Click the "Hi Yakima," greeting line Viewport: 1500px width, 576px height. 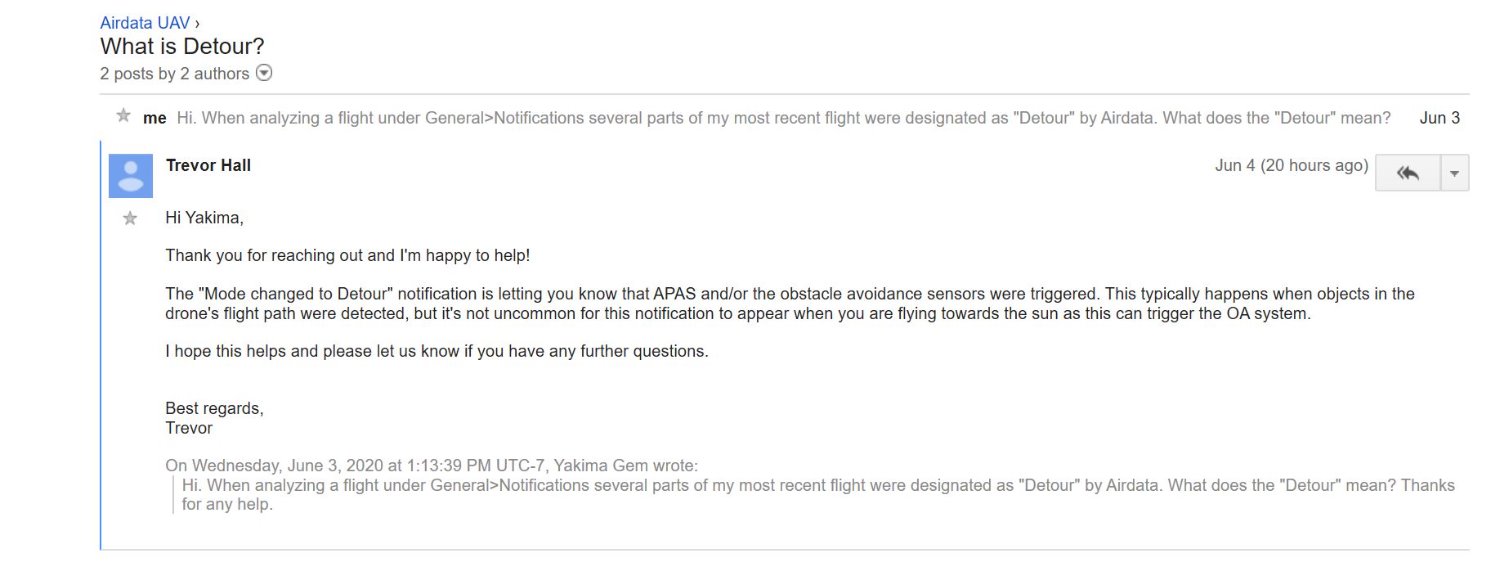click(x=205, y=217)
